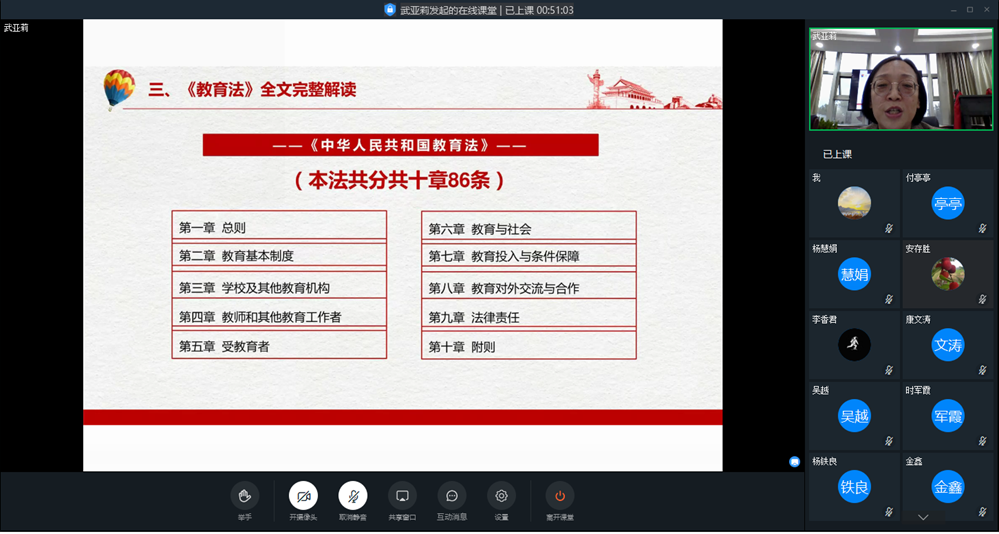
Task: Click the 慧娟 participant avatar
Action: click(x=854, y=274)
